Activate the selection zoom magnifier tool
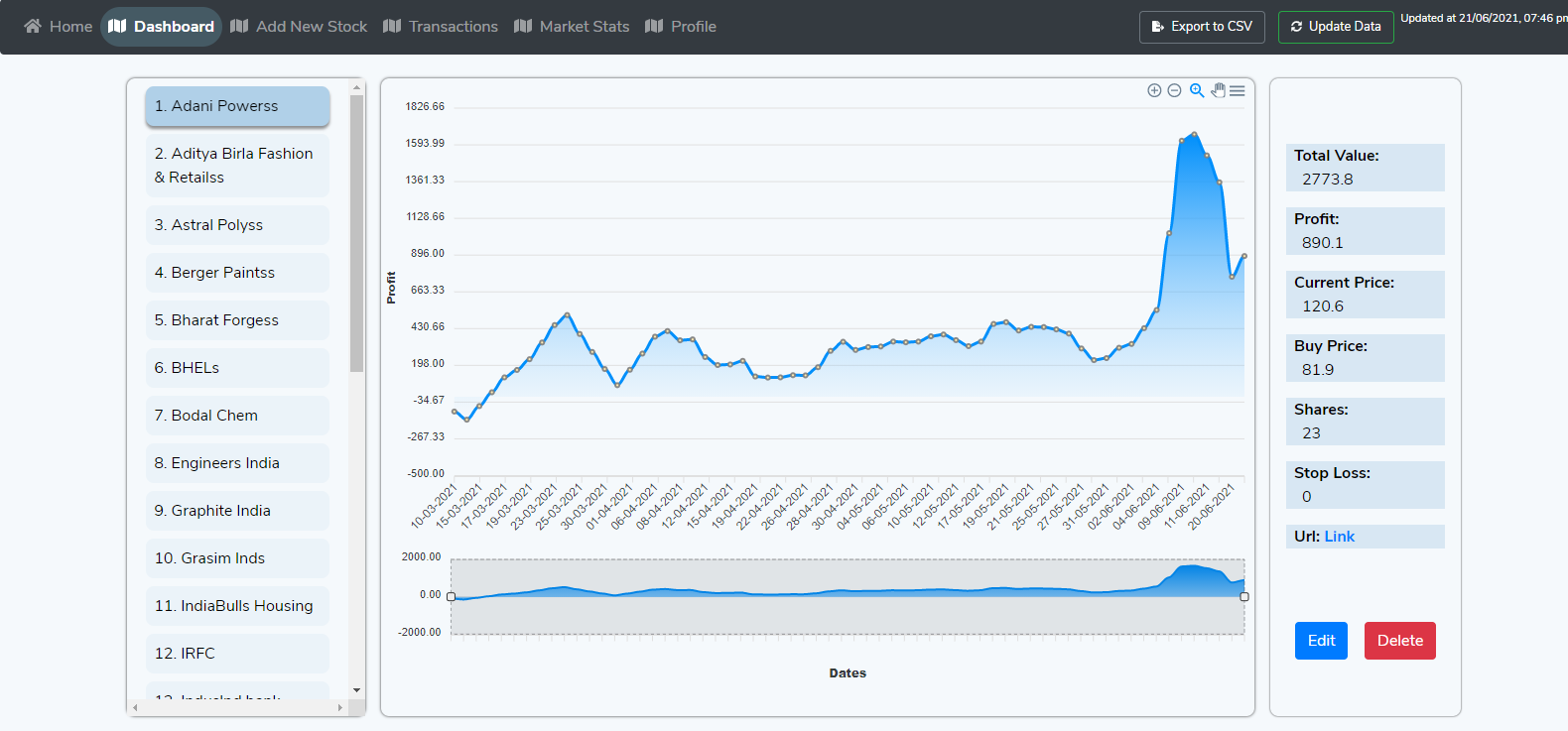The width and height of the screenshot is (1568, 731). point(1197,90)
